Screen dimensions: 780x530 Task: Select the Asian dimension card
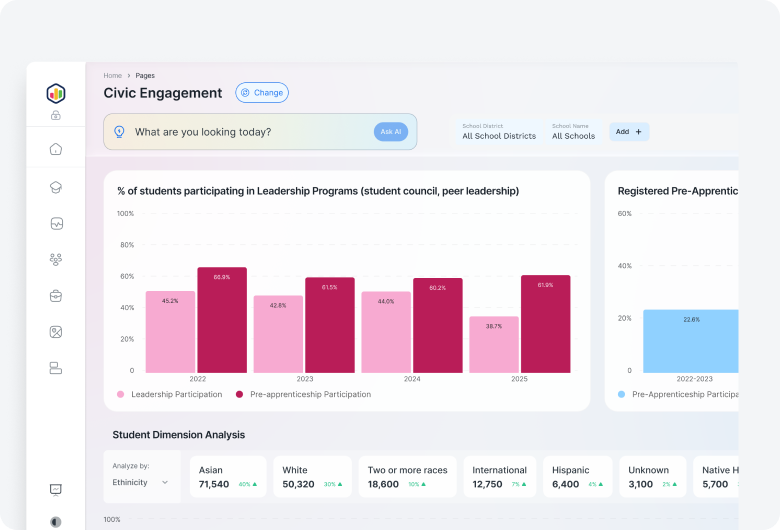point(227,477)
